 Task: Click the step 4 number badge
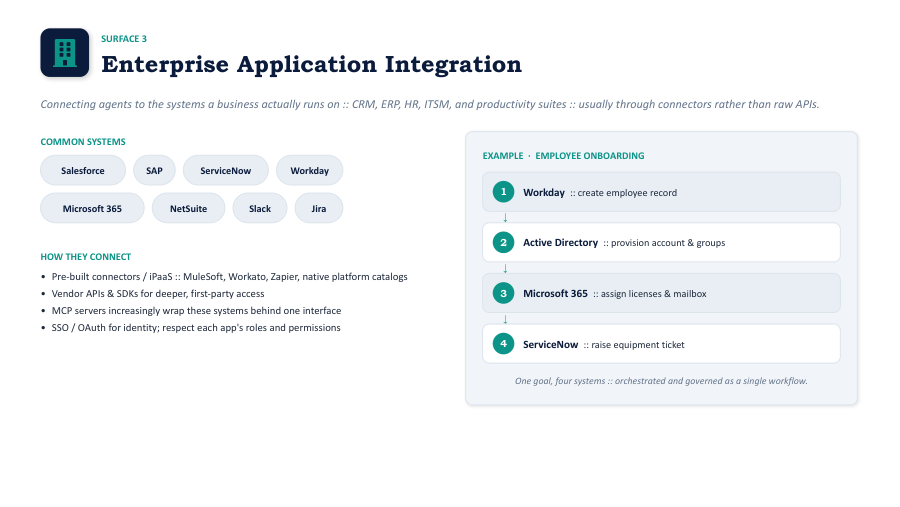[x=503, y=344]
